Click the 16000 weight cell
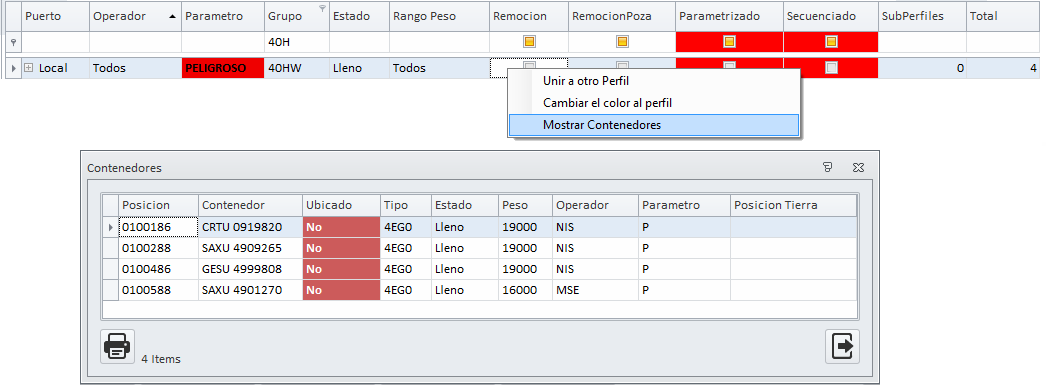Screen dimensions: 1046x390 525,290
